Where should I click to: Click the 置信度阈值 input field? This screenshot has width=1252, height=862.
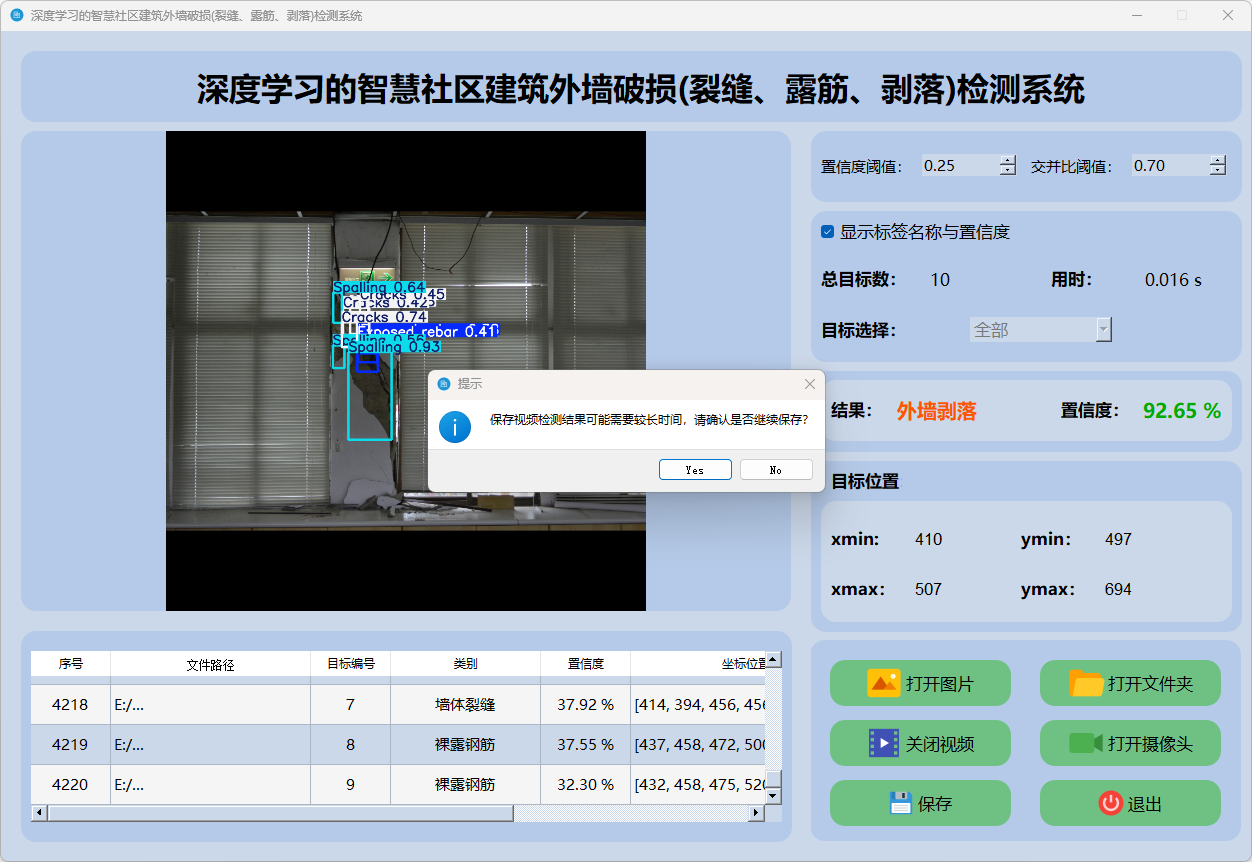point(959,166)
